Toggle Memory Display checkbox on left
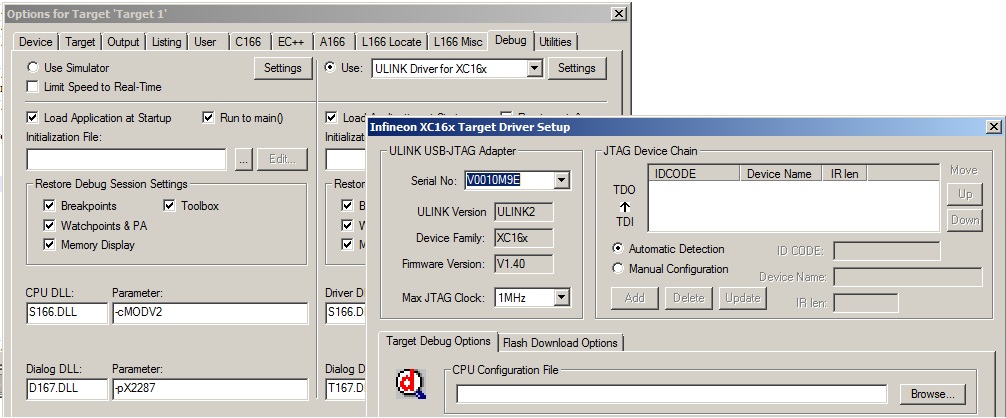The image size is (1006, 418). point(49,245)
